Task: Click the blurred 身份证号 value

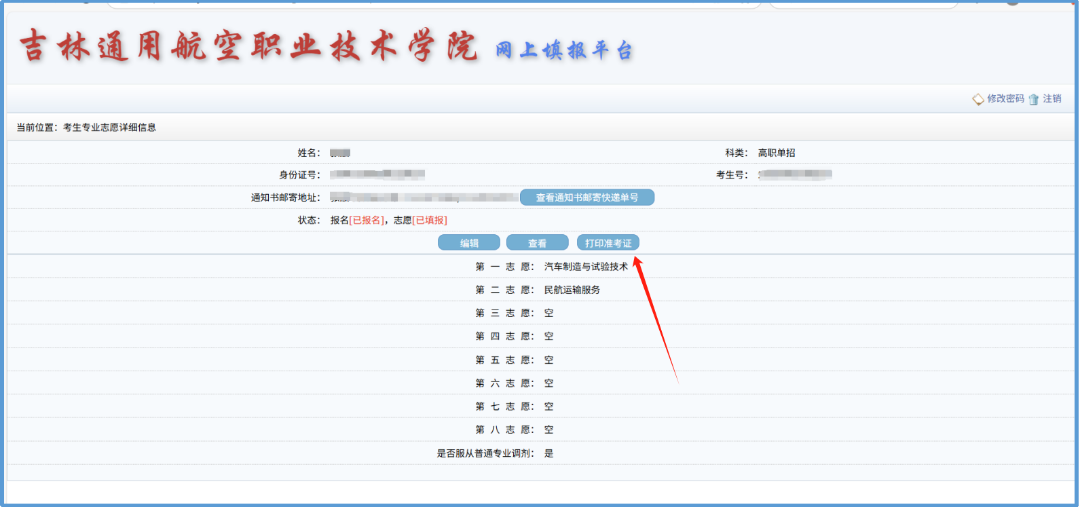Action: pos(378,175)
